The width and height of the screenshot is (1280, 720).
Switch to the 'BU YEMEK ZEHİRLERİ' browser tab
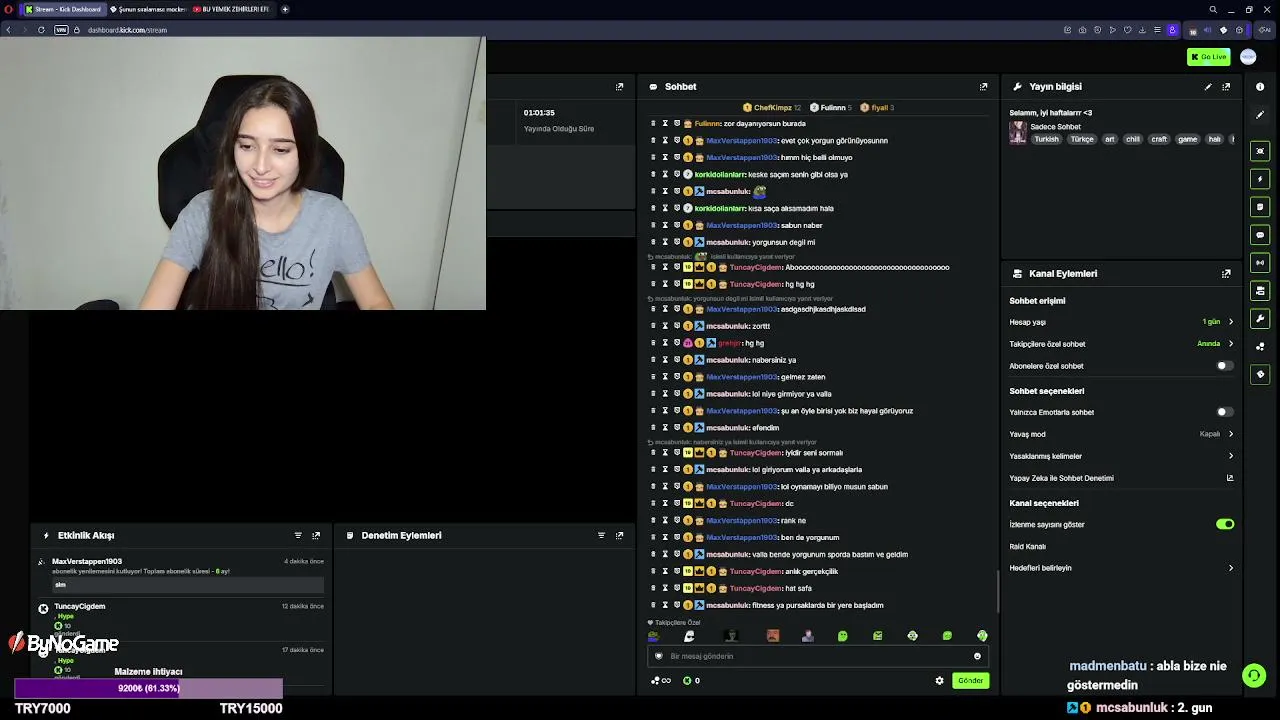point(231,9)
